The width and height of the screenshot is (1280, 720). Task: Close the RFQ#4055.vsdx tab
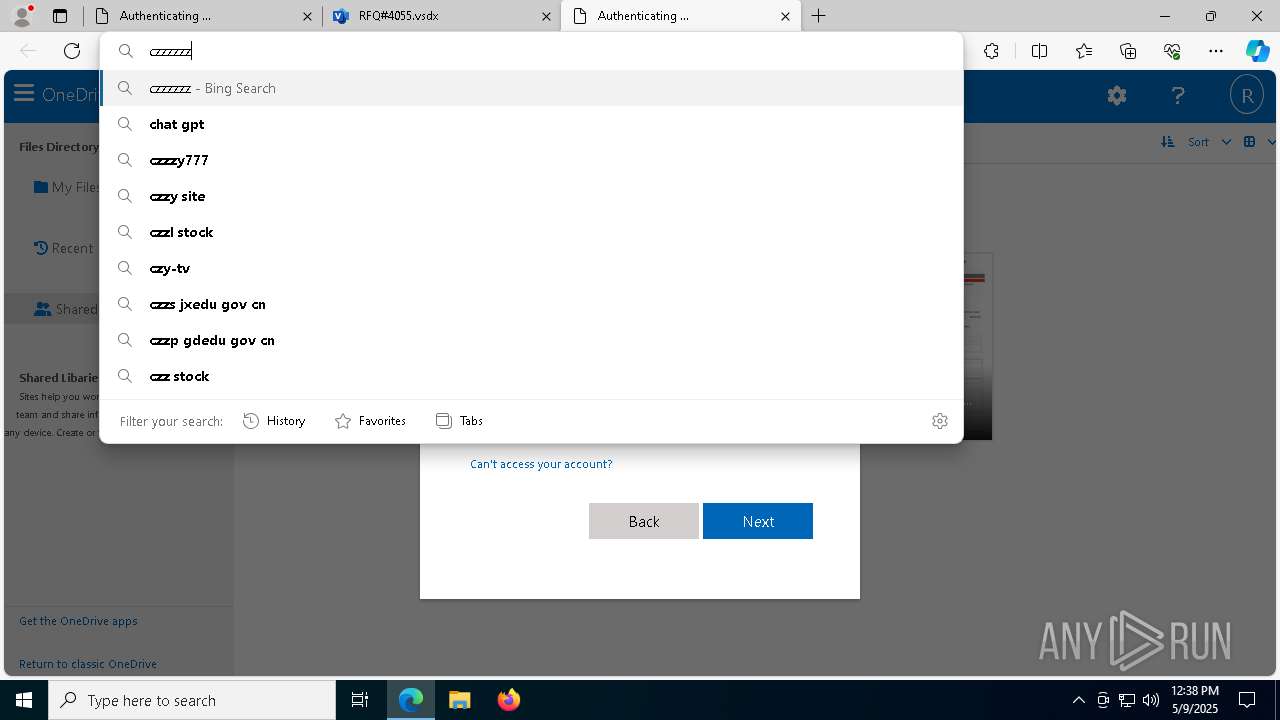(546, 16)
